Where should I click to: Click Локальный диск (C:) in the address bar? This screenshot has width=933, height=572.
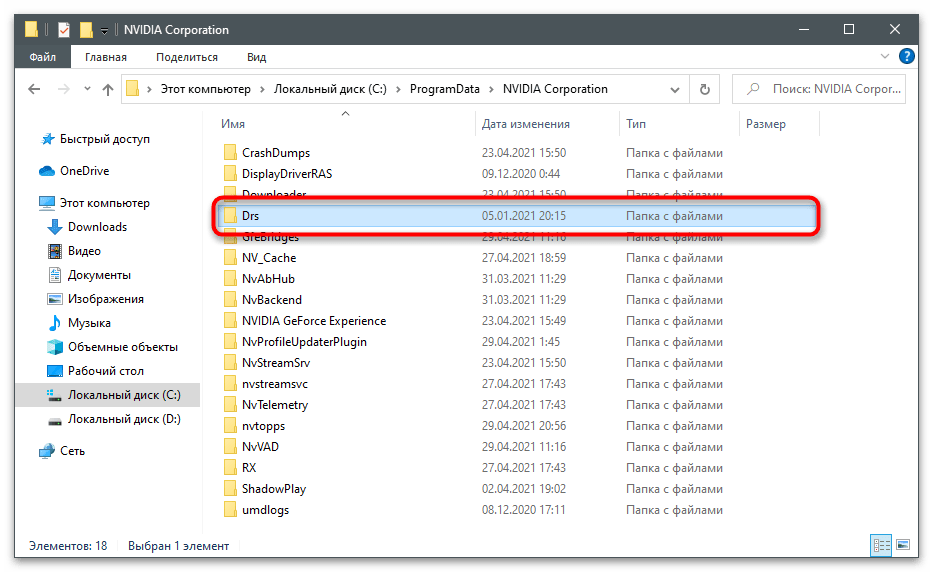tap(330, 89)
